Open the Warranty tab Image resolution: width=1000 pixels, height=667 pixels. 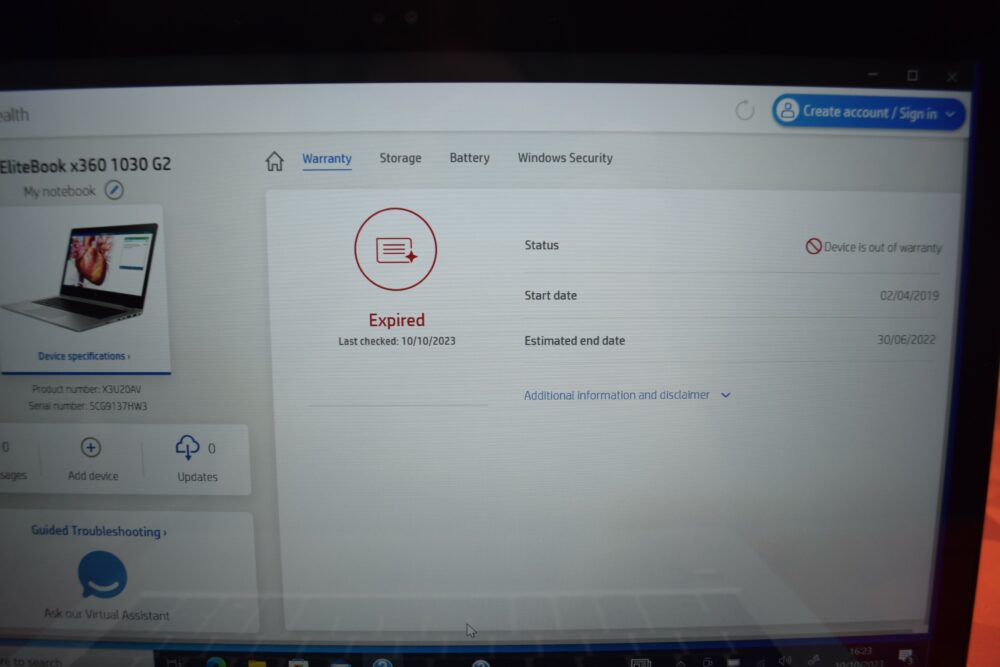[x=327, y=158]
